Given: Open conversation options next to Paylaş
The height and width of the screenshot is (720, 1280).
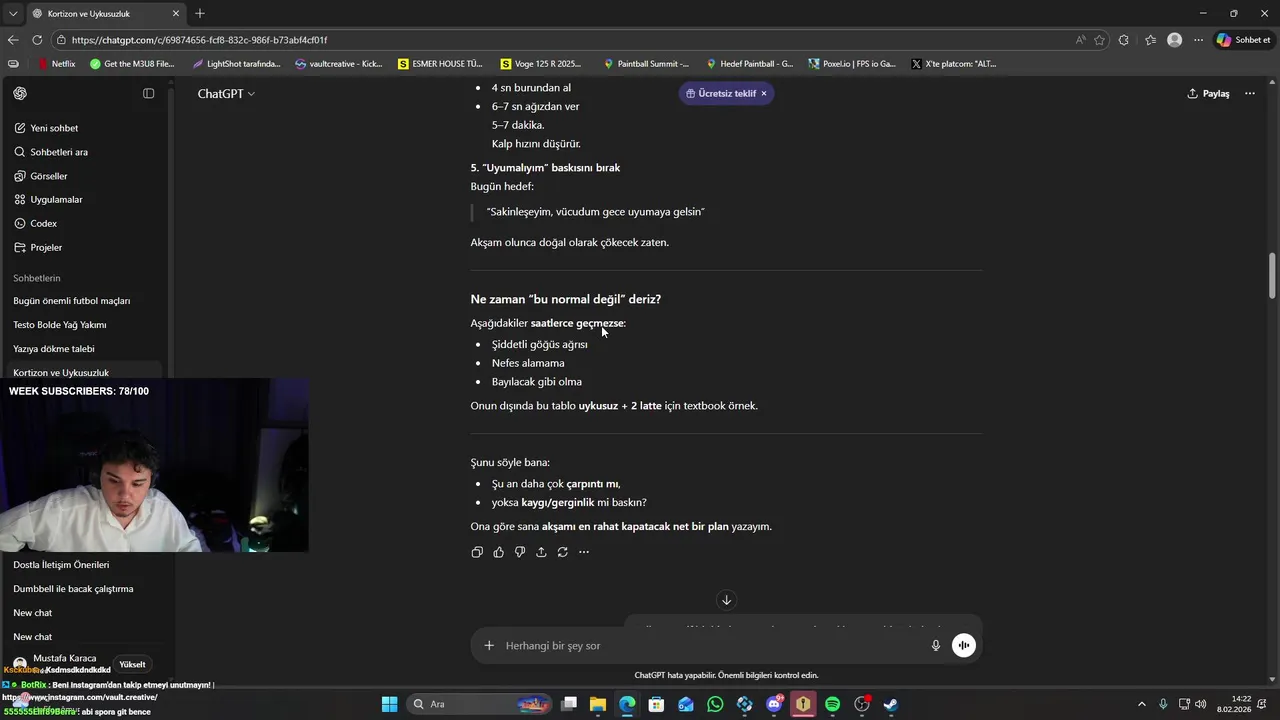Looking at the screenshot, I should tap(1249, 93).
